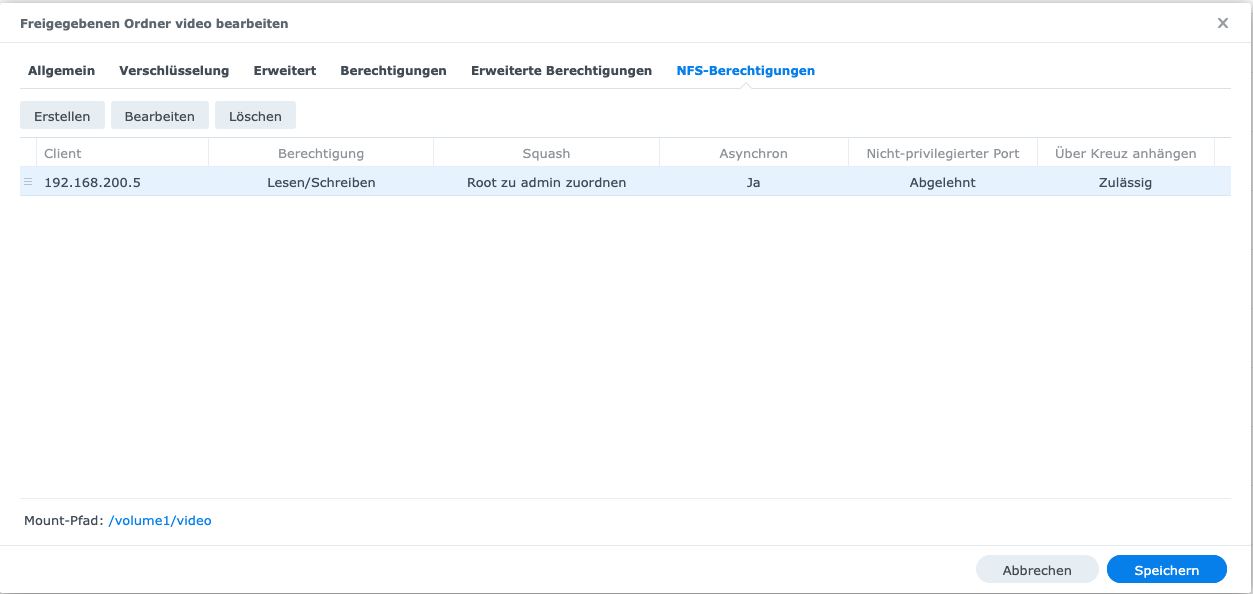Click the Mount-Pfad label
The height and width of the screenshot is (594, 1253).
click(64, 521)
